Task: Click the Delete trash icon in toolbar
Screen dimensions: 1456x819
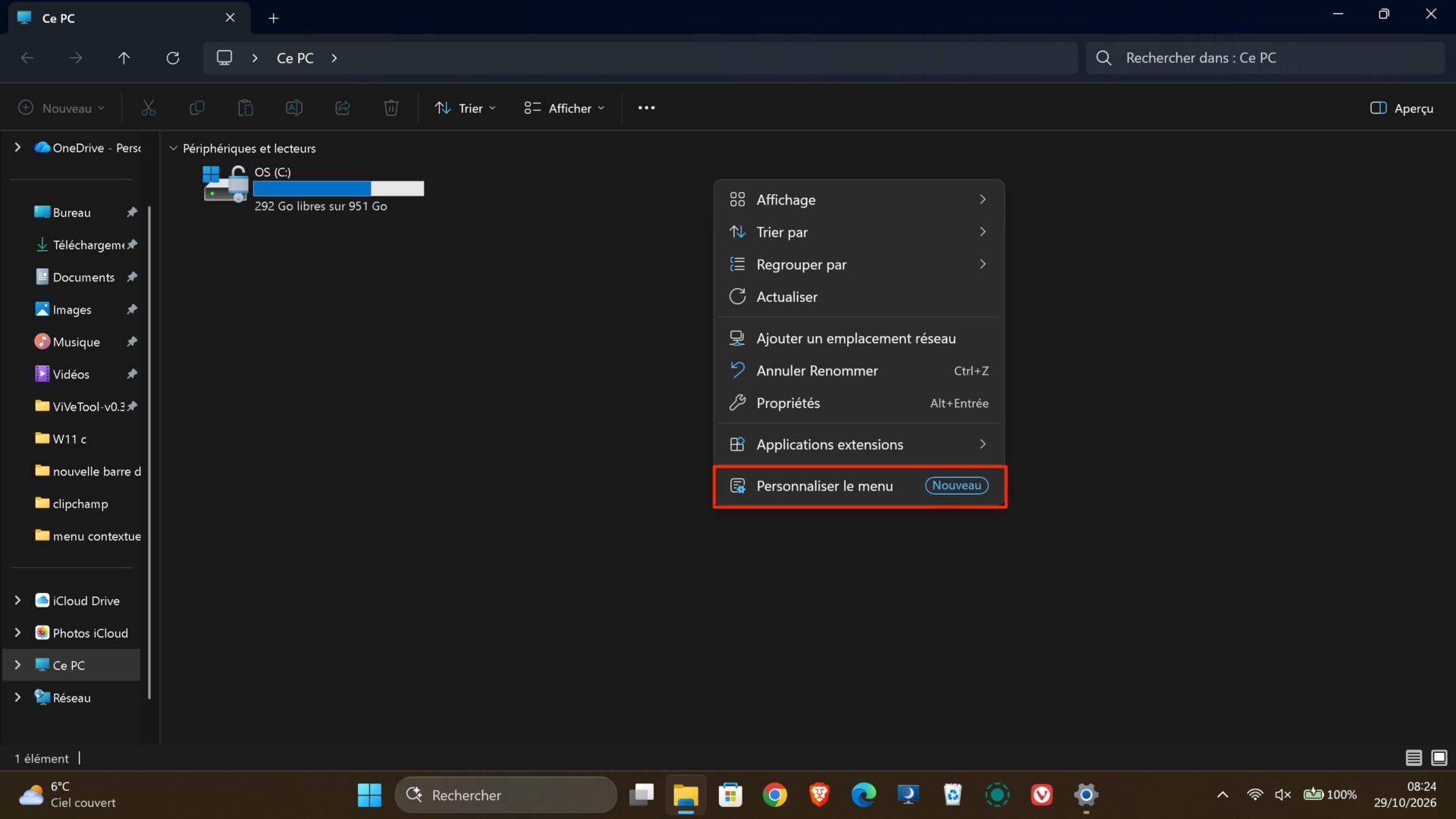Action: point(391,108)
